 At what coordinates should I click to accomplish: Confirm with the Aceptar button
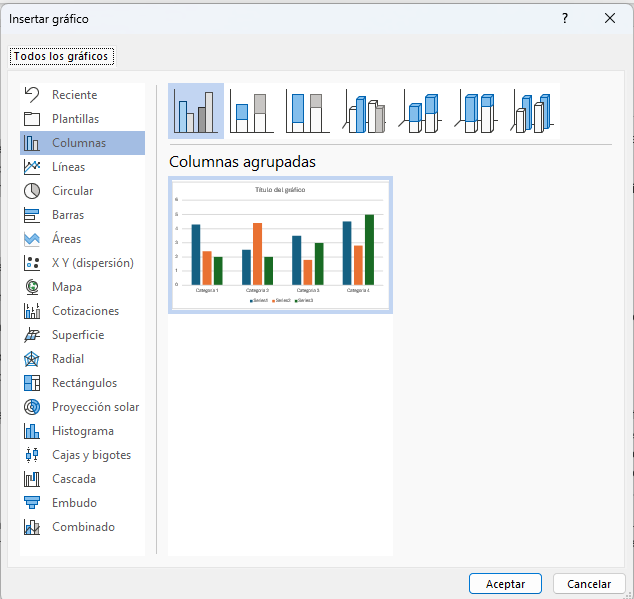(505, 584)
